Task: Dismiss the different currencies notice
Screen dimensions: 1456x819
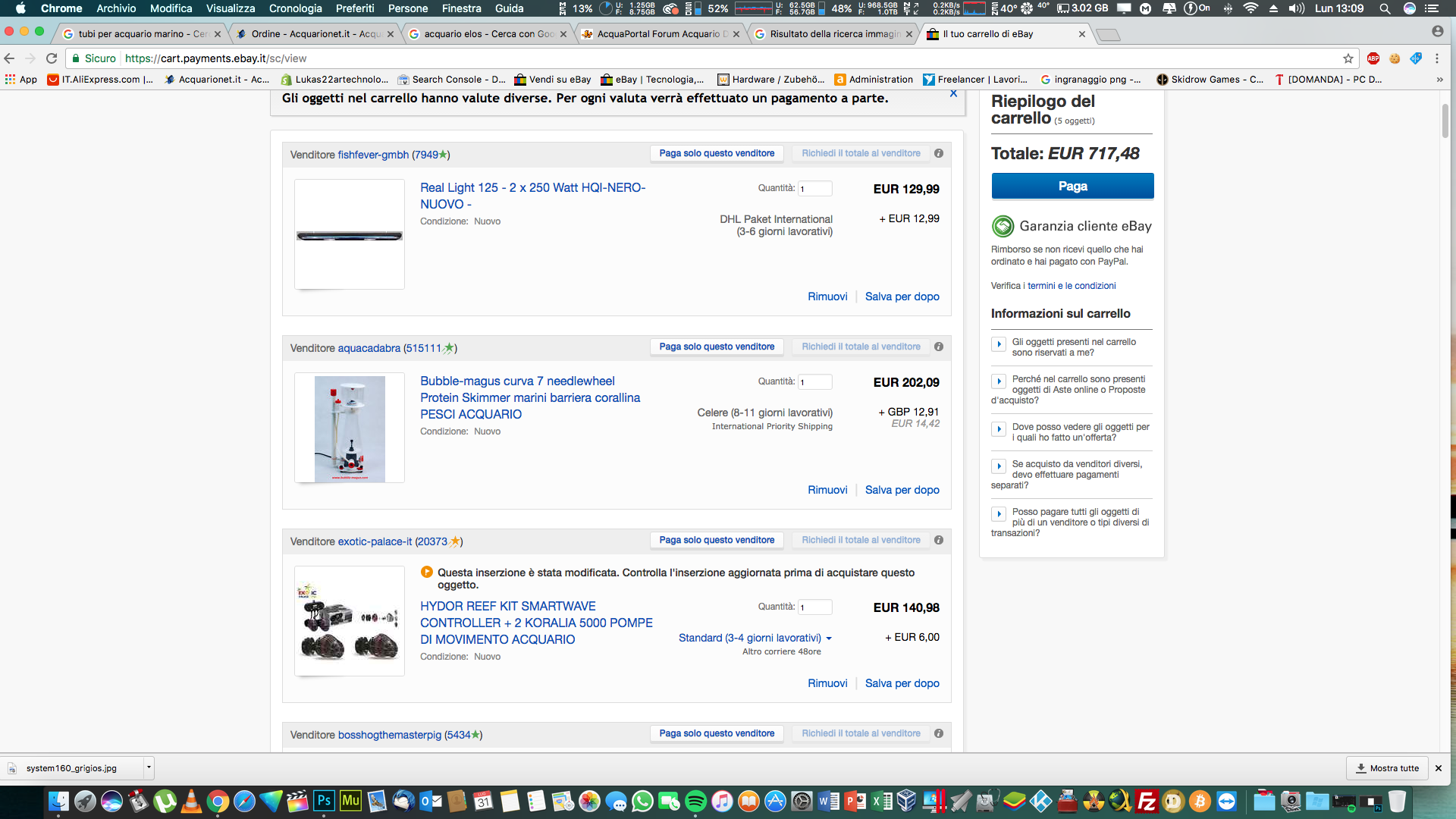Action: click(x=953, y=93)
